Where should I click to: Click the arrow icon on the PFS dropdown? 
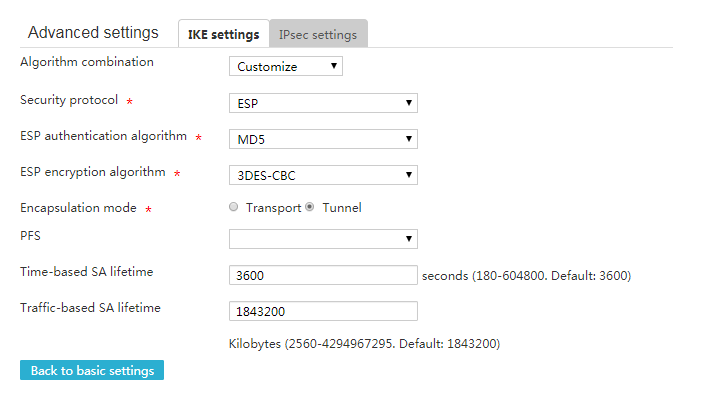(409, 238)
